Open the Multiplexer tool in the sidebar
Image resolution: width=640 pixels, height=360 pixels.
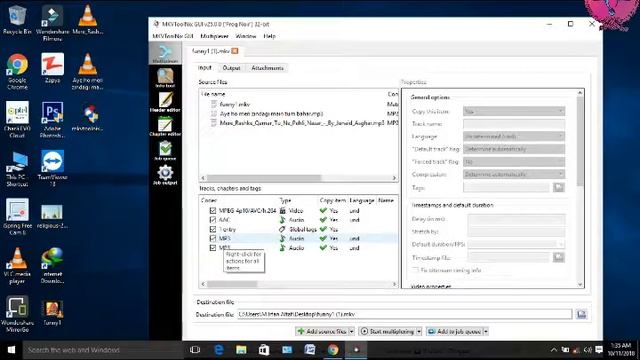point(165,53)
